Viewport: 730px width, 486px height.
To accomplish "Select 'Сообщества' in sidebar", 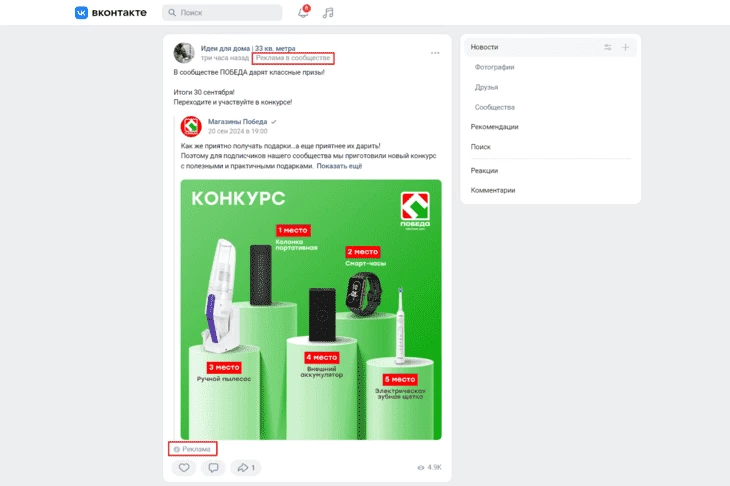I will click(x=494, y=107).
